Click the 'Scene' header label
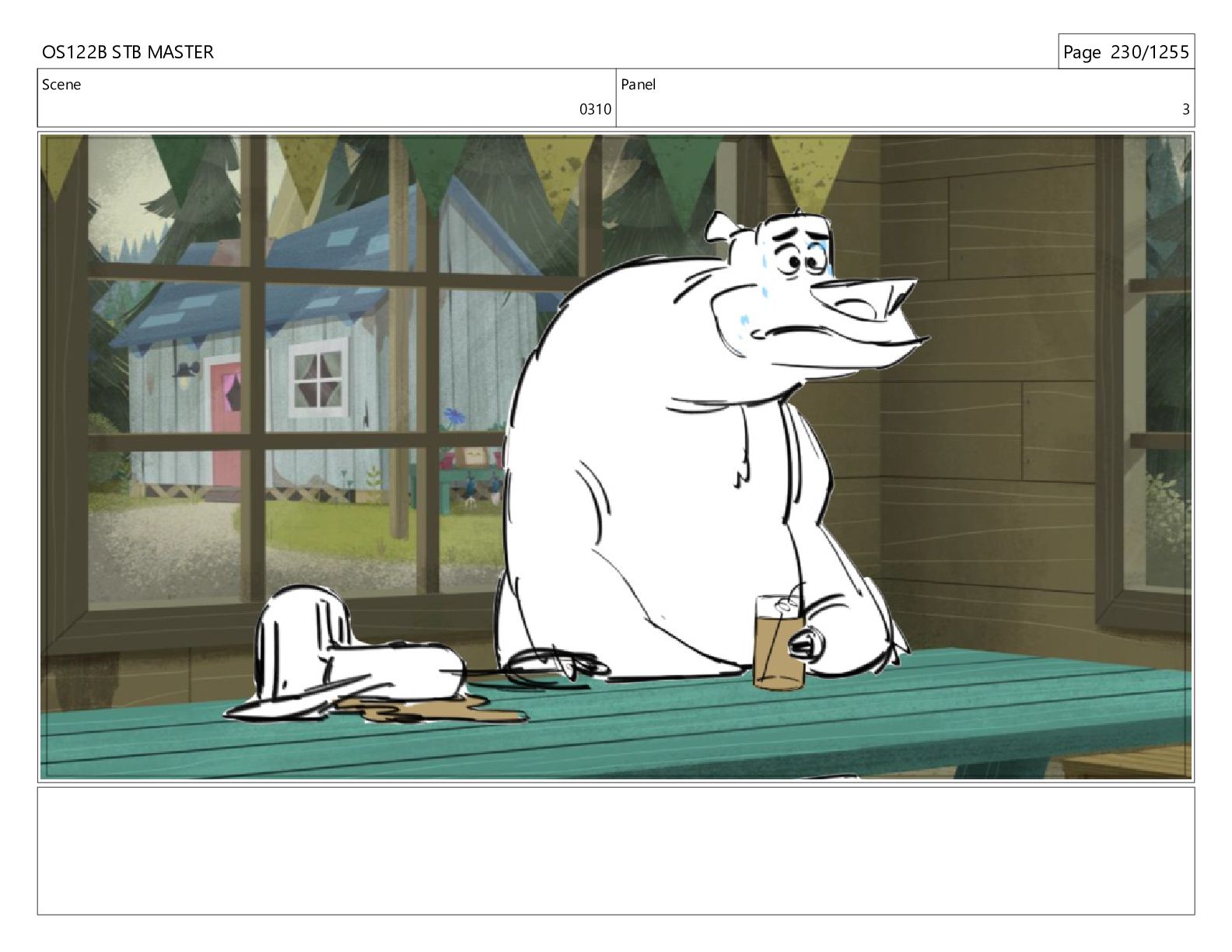 tap(61, 85)
